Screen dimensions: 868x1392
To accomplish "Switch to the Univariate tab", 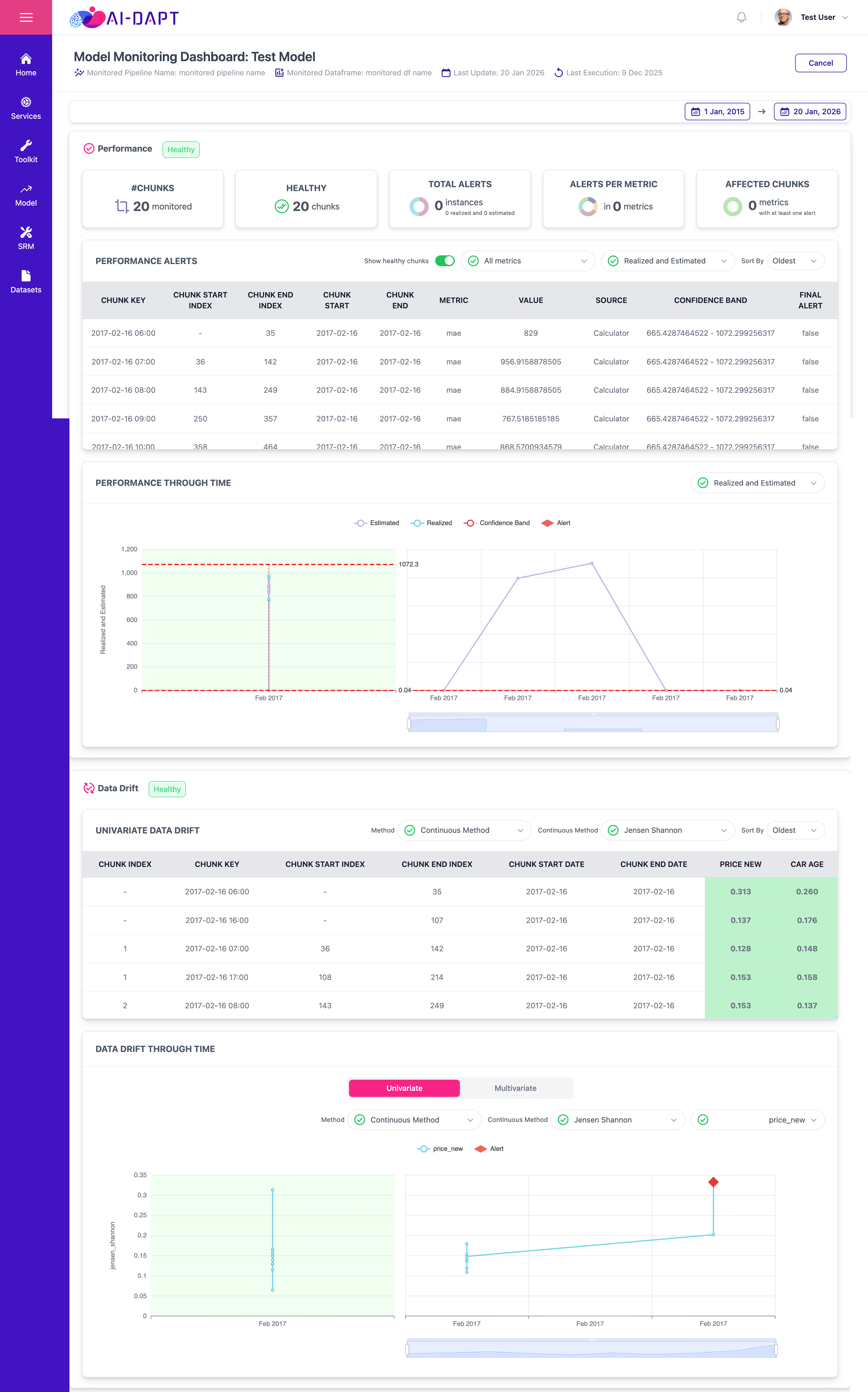I will (x=404, y=1088).
